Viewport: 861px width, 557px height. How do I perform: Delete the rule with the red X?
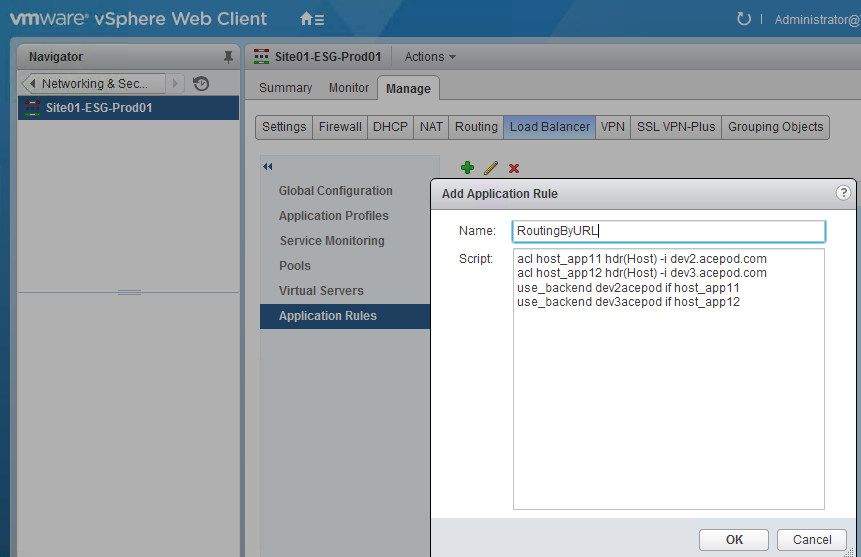pyautogui.click(x=514, y=168)
